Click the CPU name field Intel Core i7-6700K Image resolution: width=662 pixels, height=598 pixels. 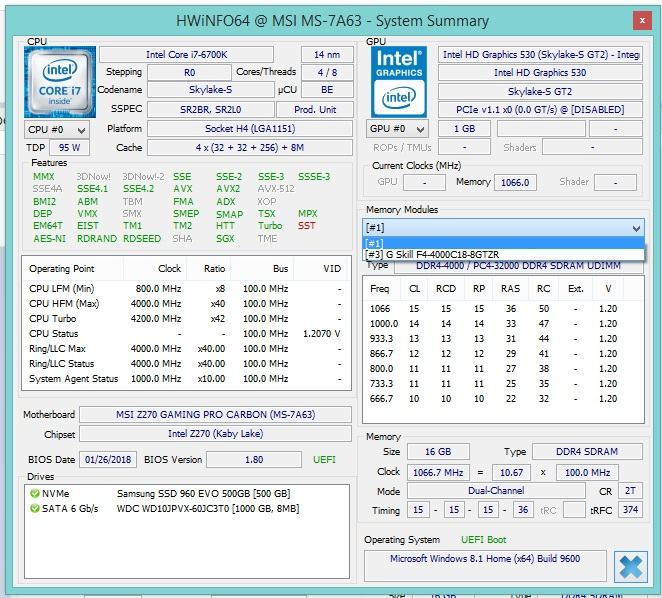pyautogui.click(x=186, y=55)
